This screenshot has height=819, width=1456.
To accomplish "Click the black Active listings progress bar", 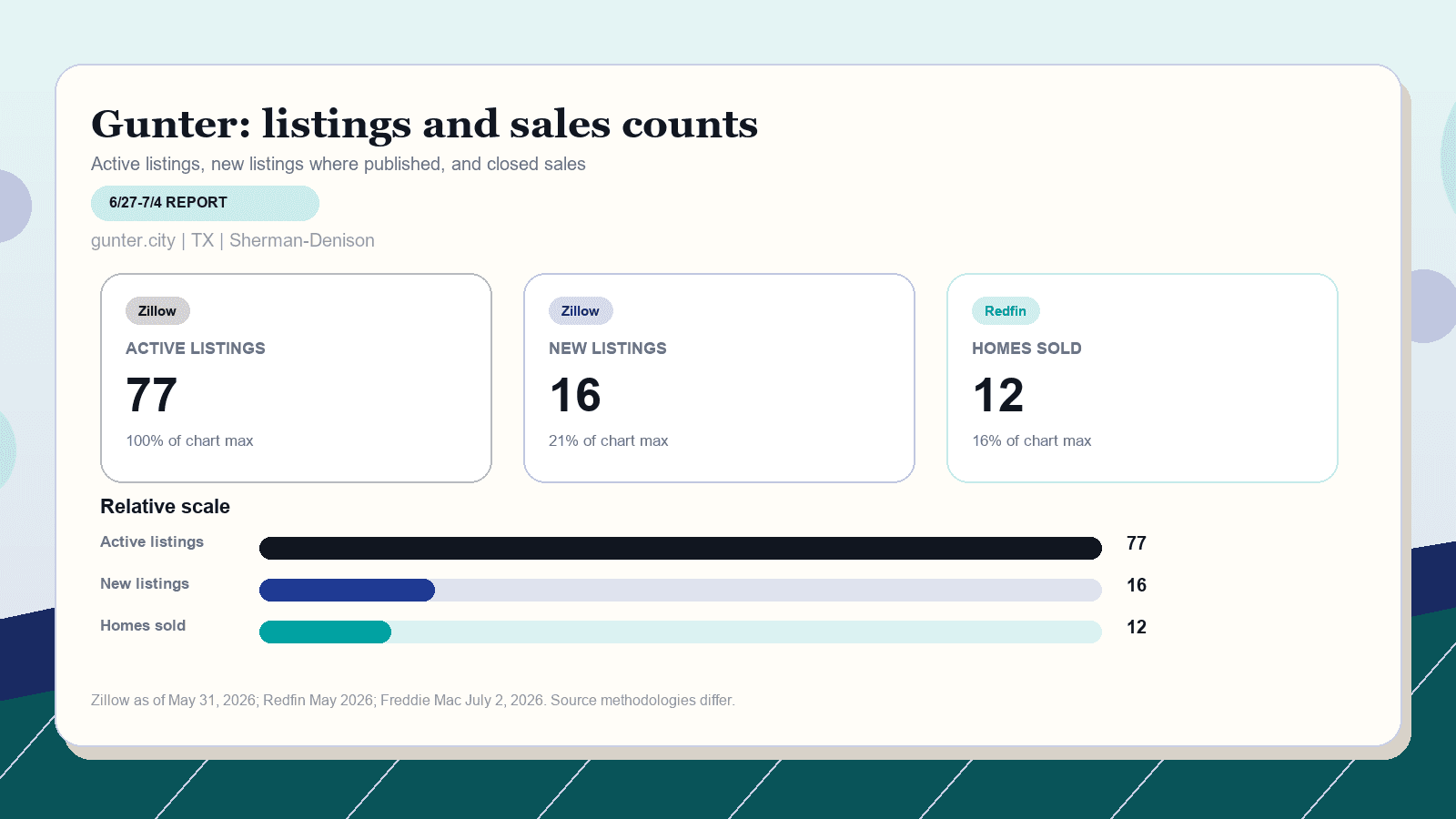I will coord(681,548).
